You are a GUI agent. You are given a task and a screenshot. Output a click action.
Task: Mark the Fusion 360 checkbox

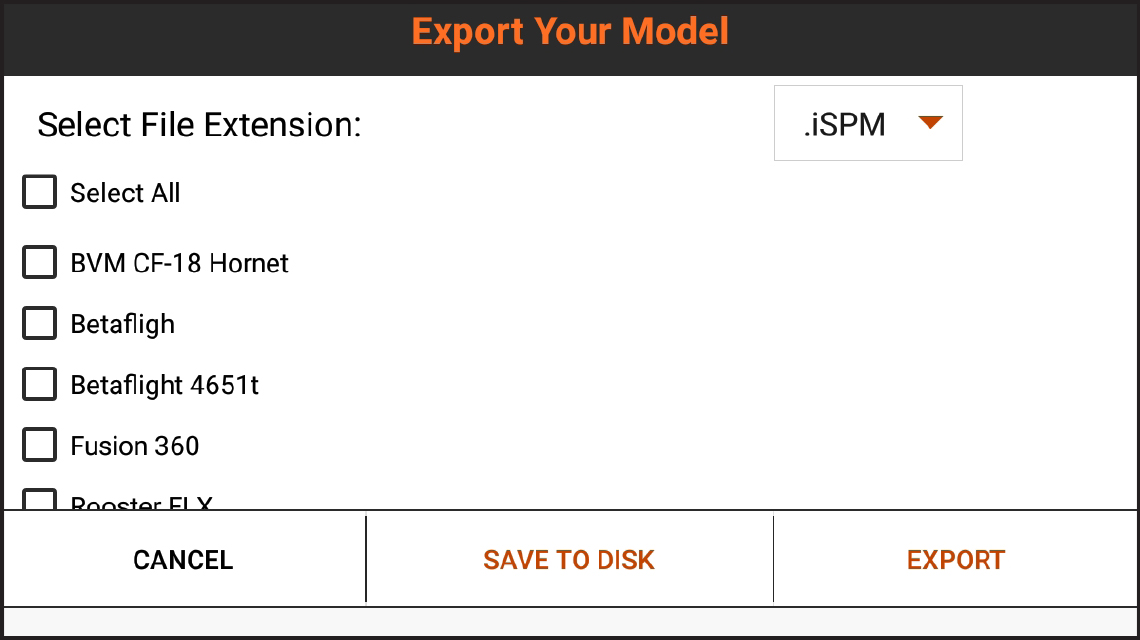[40, 446]
